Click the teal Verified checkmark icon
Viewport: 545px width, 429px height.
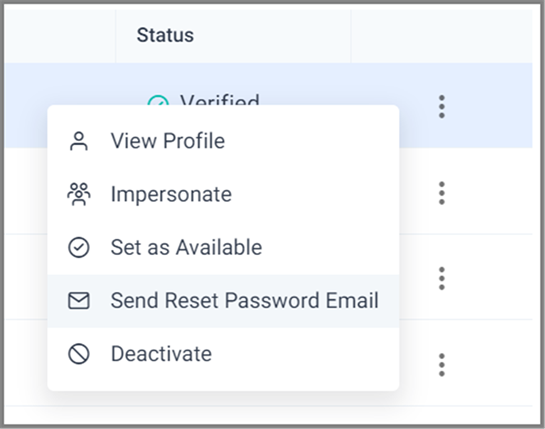click(158, 100)
